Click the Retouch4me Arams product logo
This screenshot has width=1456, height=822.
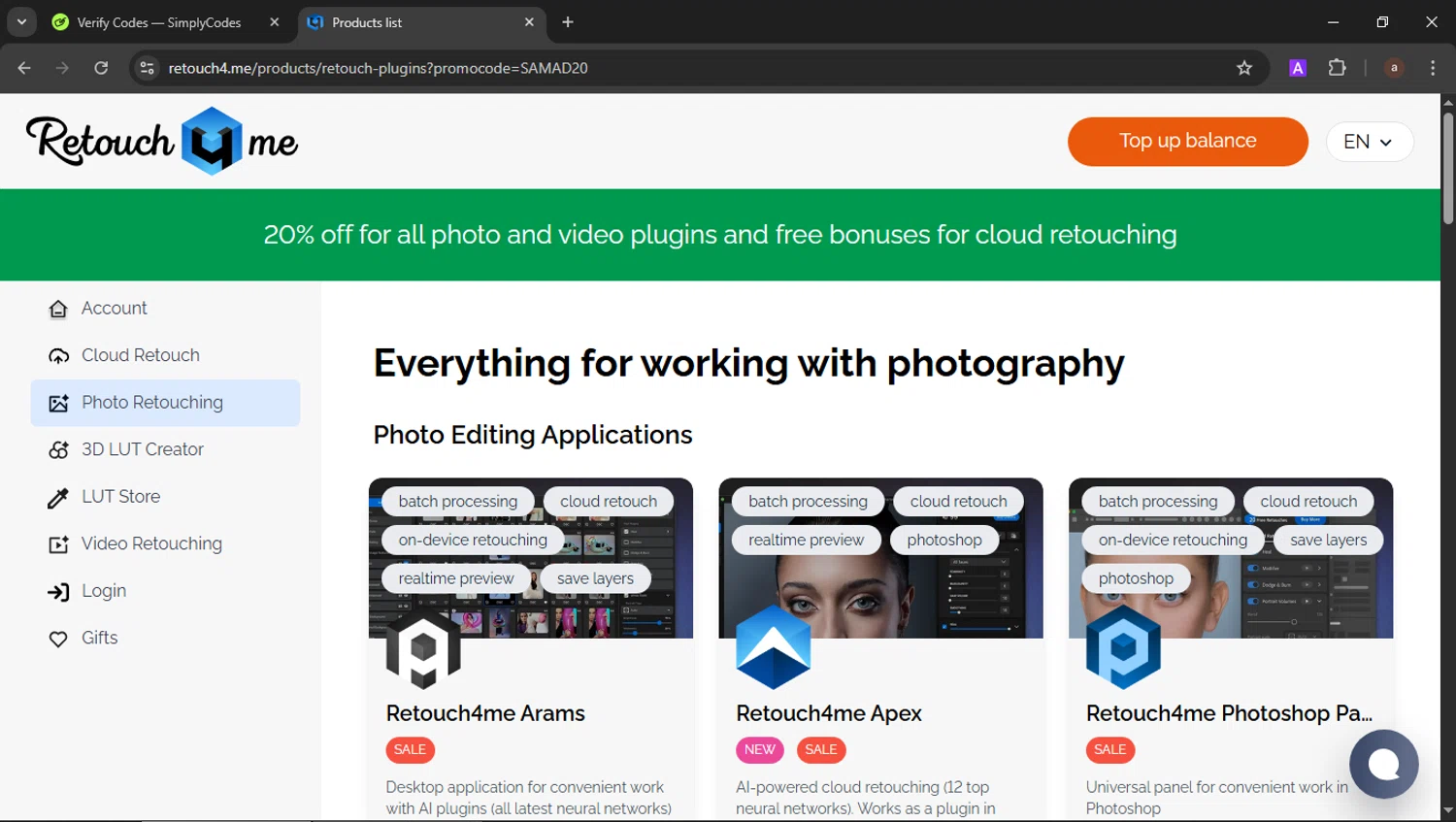[423, 649]
